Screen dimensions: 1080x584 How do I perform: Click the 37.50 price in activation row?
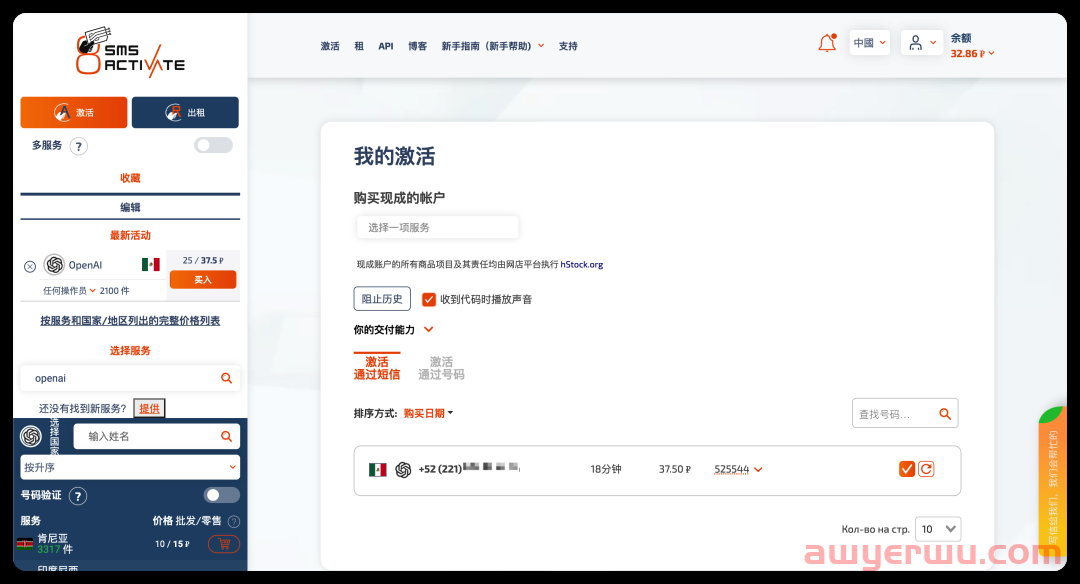[x=674, y=470]
